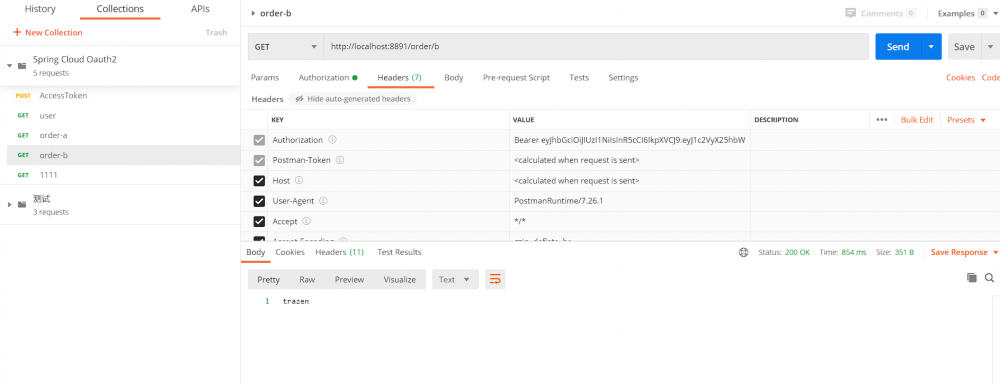Viewport: 1000px width, 384px height.
Task: Click the info icon beside Accept key
Action: [x=306, y=221]
